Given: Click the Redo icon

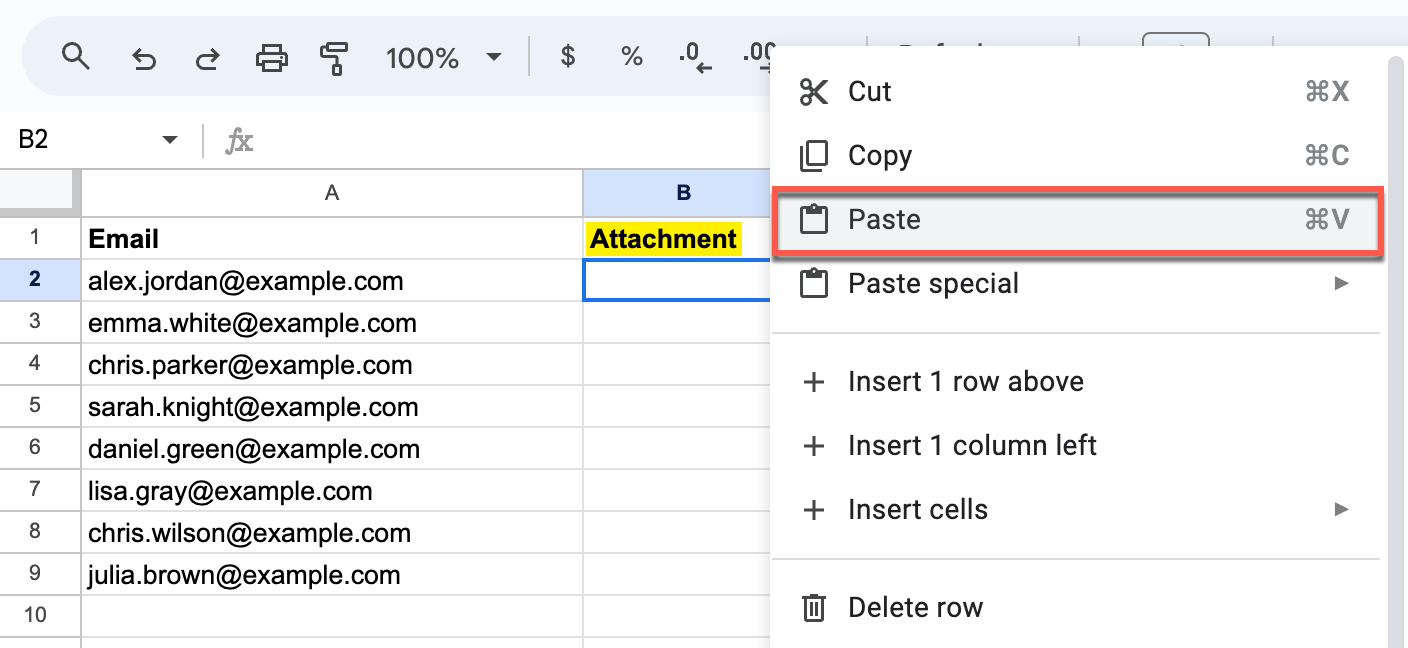Looking at the screenshot, I should coord(207,57).
